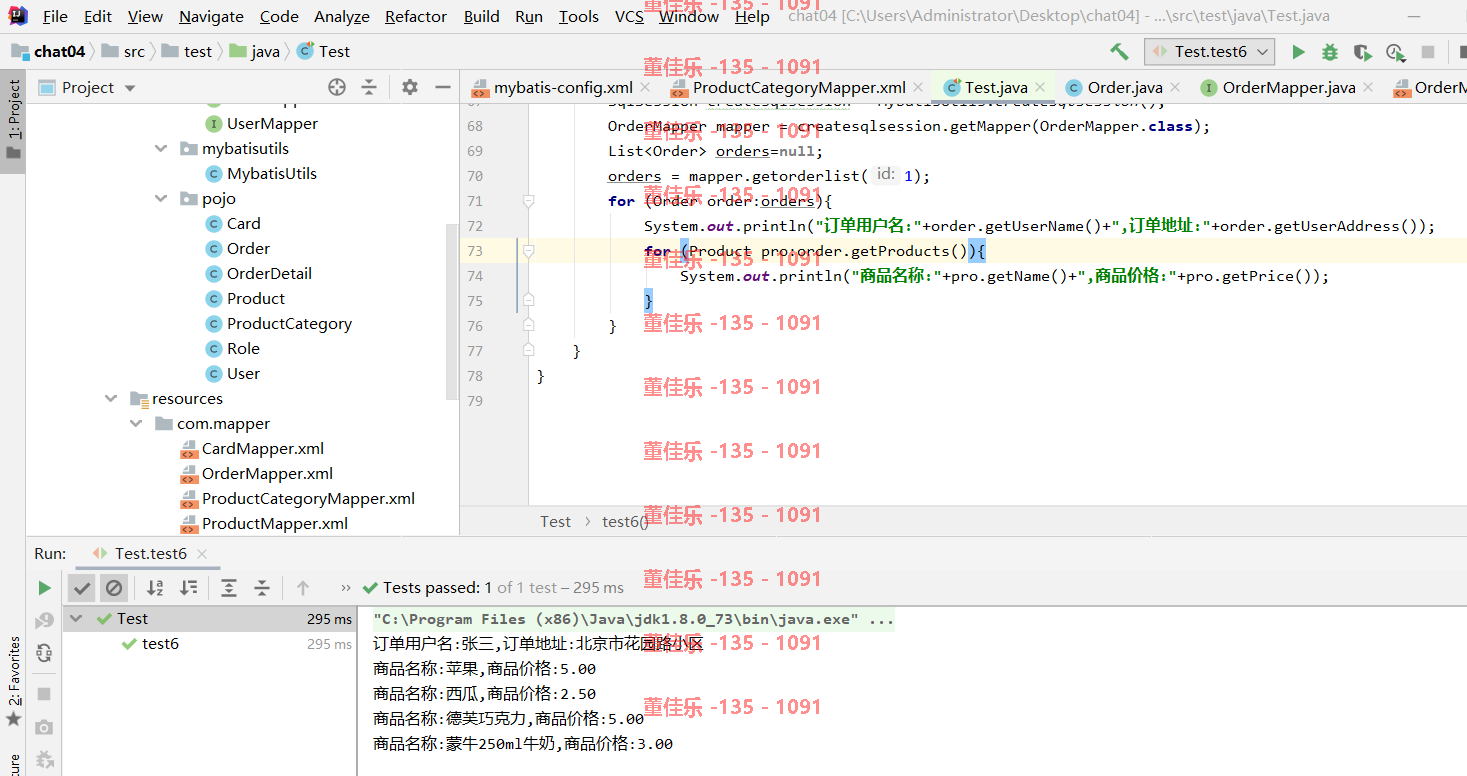Select ProductCategory class in Project tree
The width and height of the screenshot is (1467, 776).
coord(289,324)
